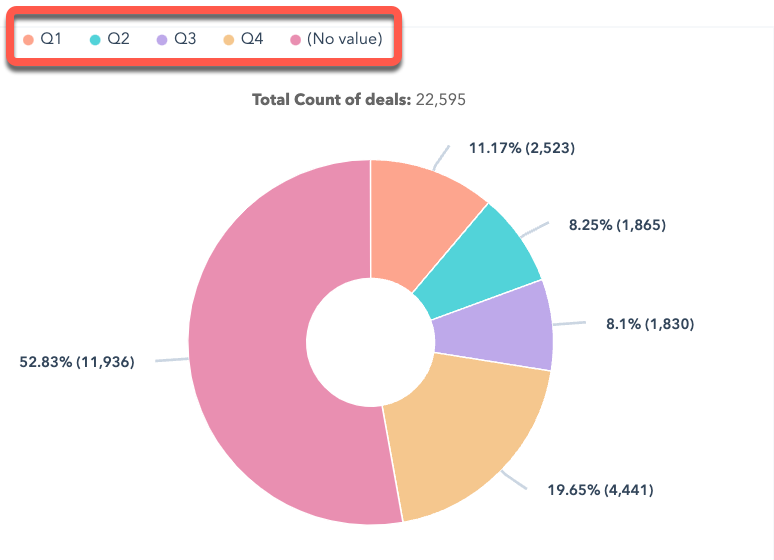This screenshot has height=560, width=774.
Task: Select the purple Q3 donut slice
Action: [x=500, y=325]
